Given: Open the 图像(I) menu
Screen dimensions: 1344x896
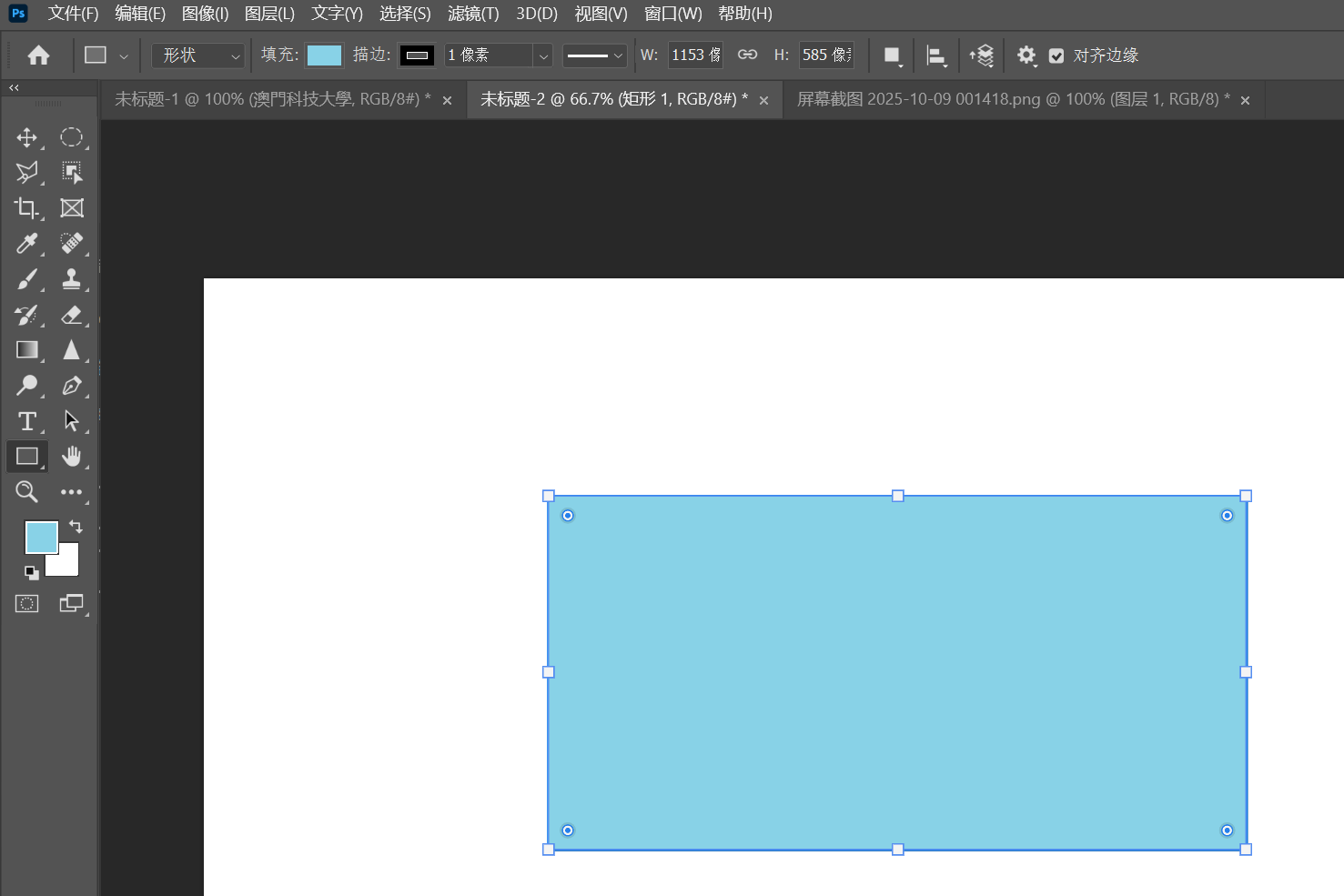Looking at the screenshot, I should [205, 14].
